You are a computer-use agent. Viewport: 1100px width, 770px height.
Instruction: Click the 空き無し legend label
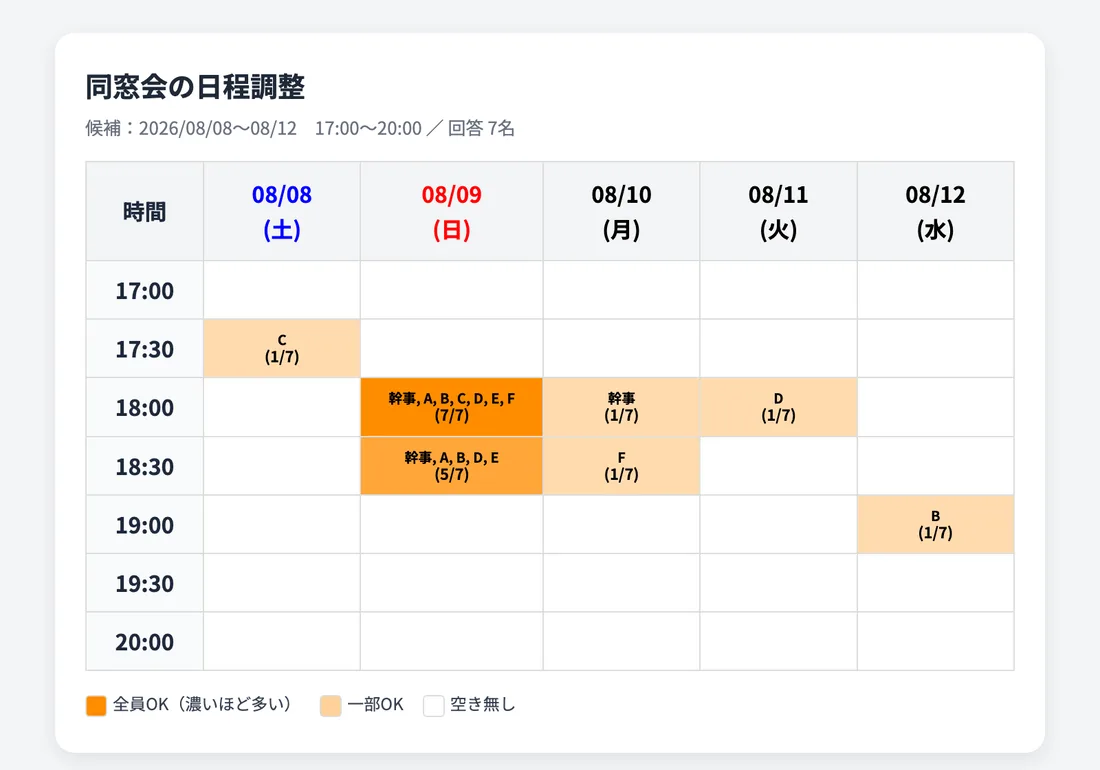483,704
